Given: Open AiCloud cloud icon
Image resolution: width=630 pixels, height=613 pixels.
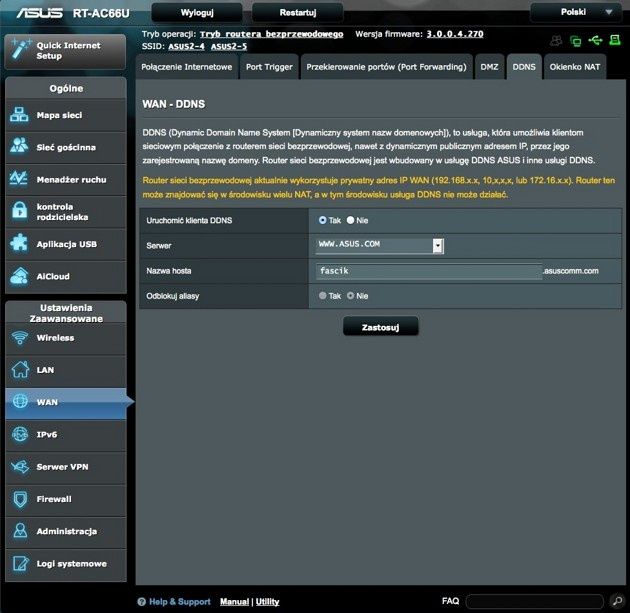Looking at the screenshot, I should 19,276.
